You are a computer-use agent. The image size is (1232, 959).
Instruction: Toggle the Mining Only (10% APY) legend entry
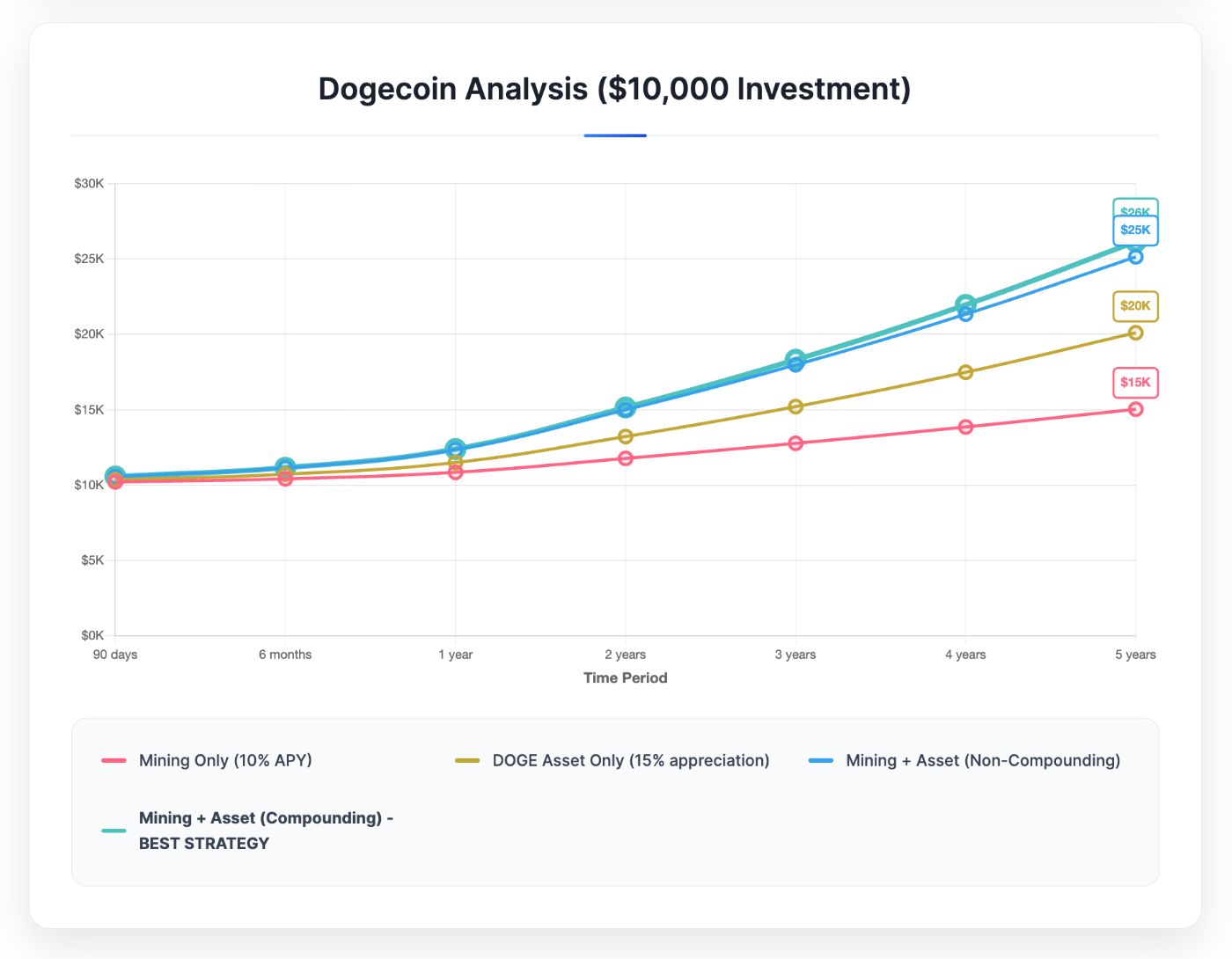pyautogui.click(x=207, y=760)
